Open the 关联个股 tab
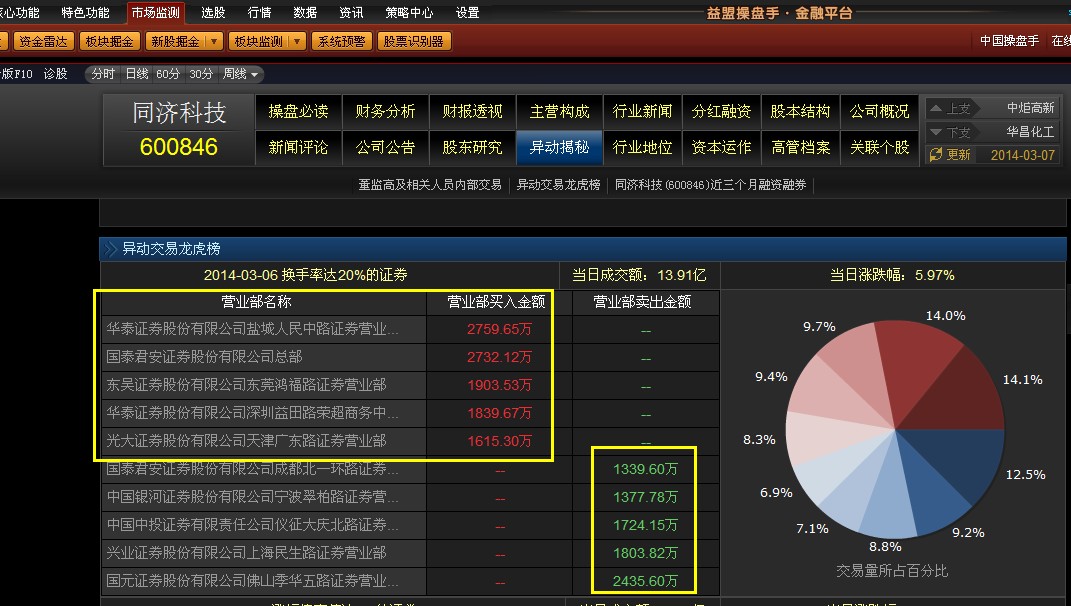Viewport: 1071px width, 606px height. coord(879,148)
